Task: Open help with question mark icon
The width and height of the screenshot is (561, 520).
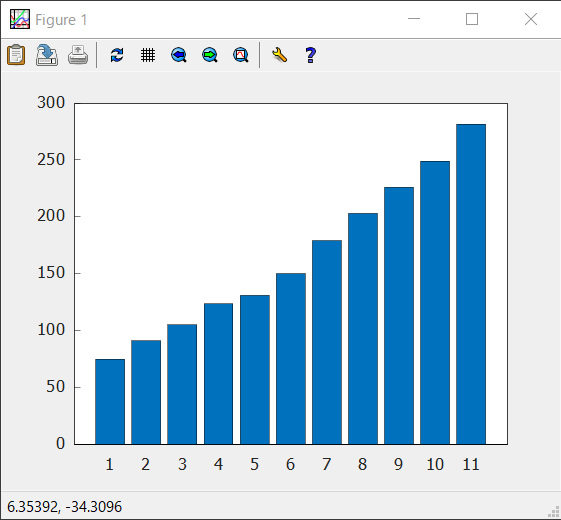Action: click(x=311, y=55)
